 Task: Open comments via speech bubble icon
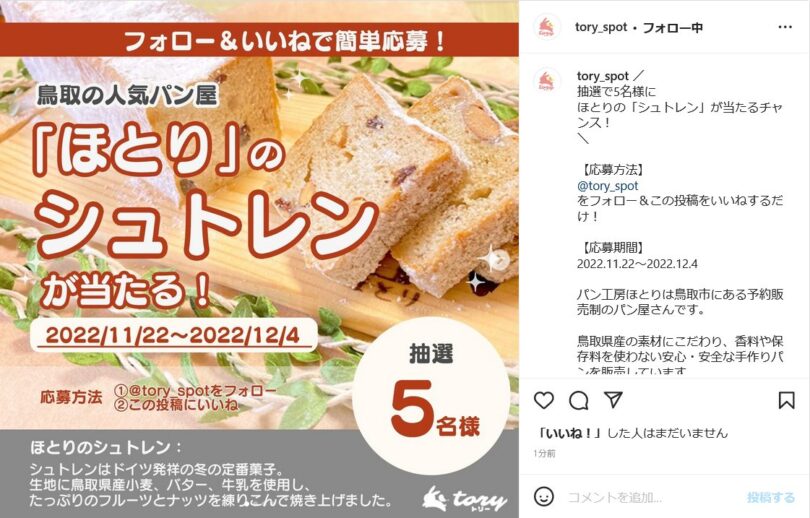pos(579,400)
